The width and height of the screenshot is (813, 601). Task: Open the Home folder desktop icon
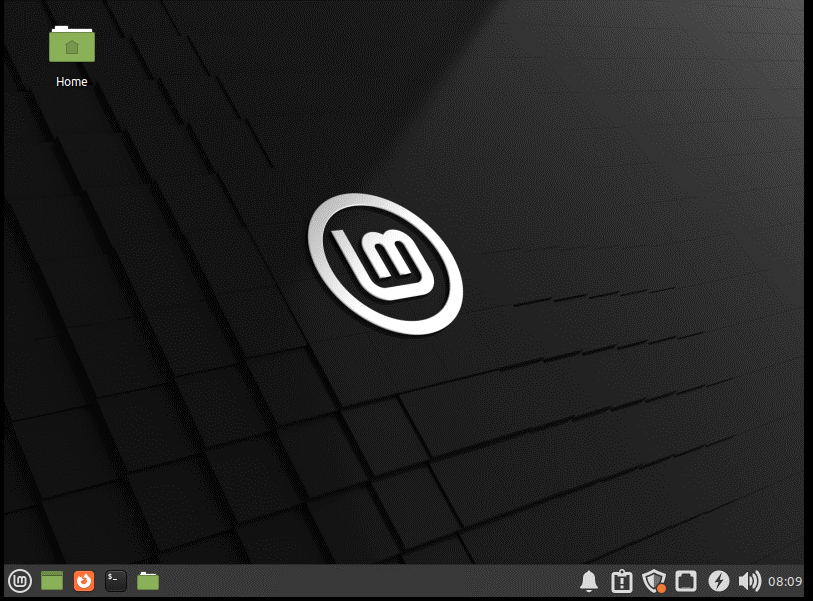pyautogui.click(x=72, y=45)
